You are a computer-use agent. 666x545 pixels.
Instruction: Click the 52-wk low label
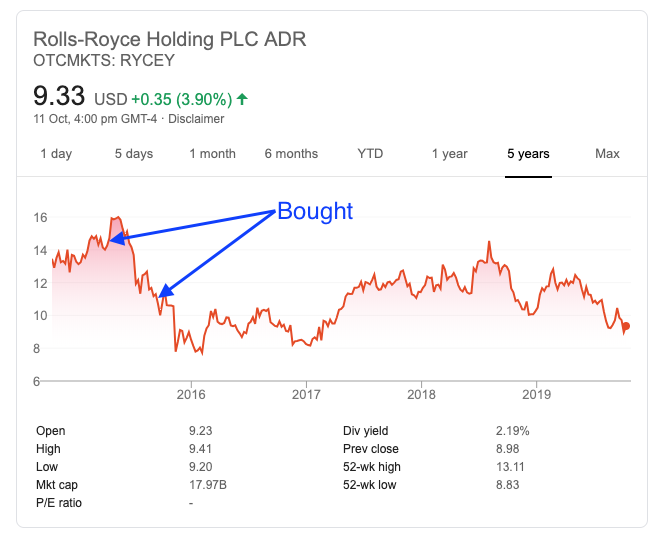click(x=370, y=485)
